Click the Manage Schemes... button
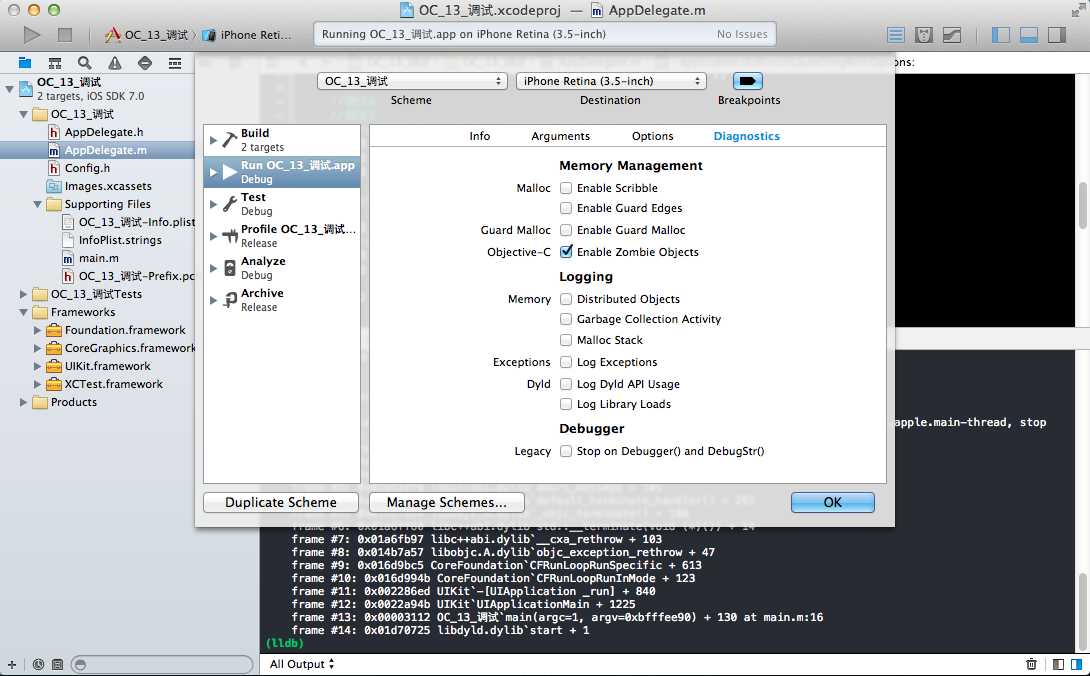The height and width of the screenshot is (676, 1090). (446, 502)
